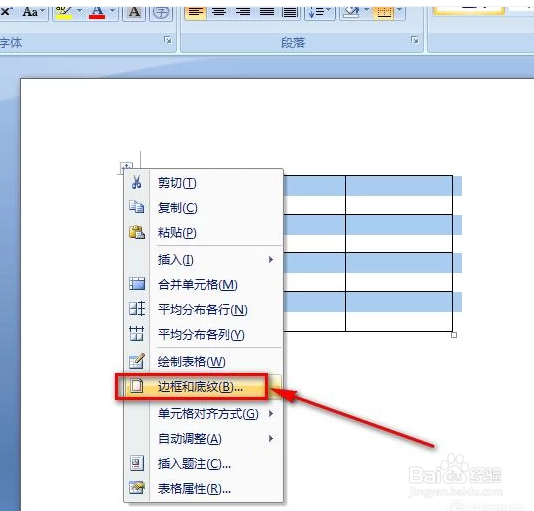Viewport: 534px width, 511px height.
Task: Click the table move handle
Action: click(x=126, y=167)
